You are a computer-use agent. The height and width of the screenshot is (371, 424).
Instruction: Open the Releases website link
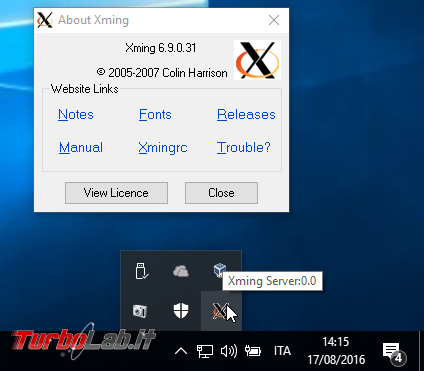pos(246,114)
